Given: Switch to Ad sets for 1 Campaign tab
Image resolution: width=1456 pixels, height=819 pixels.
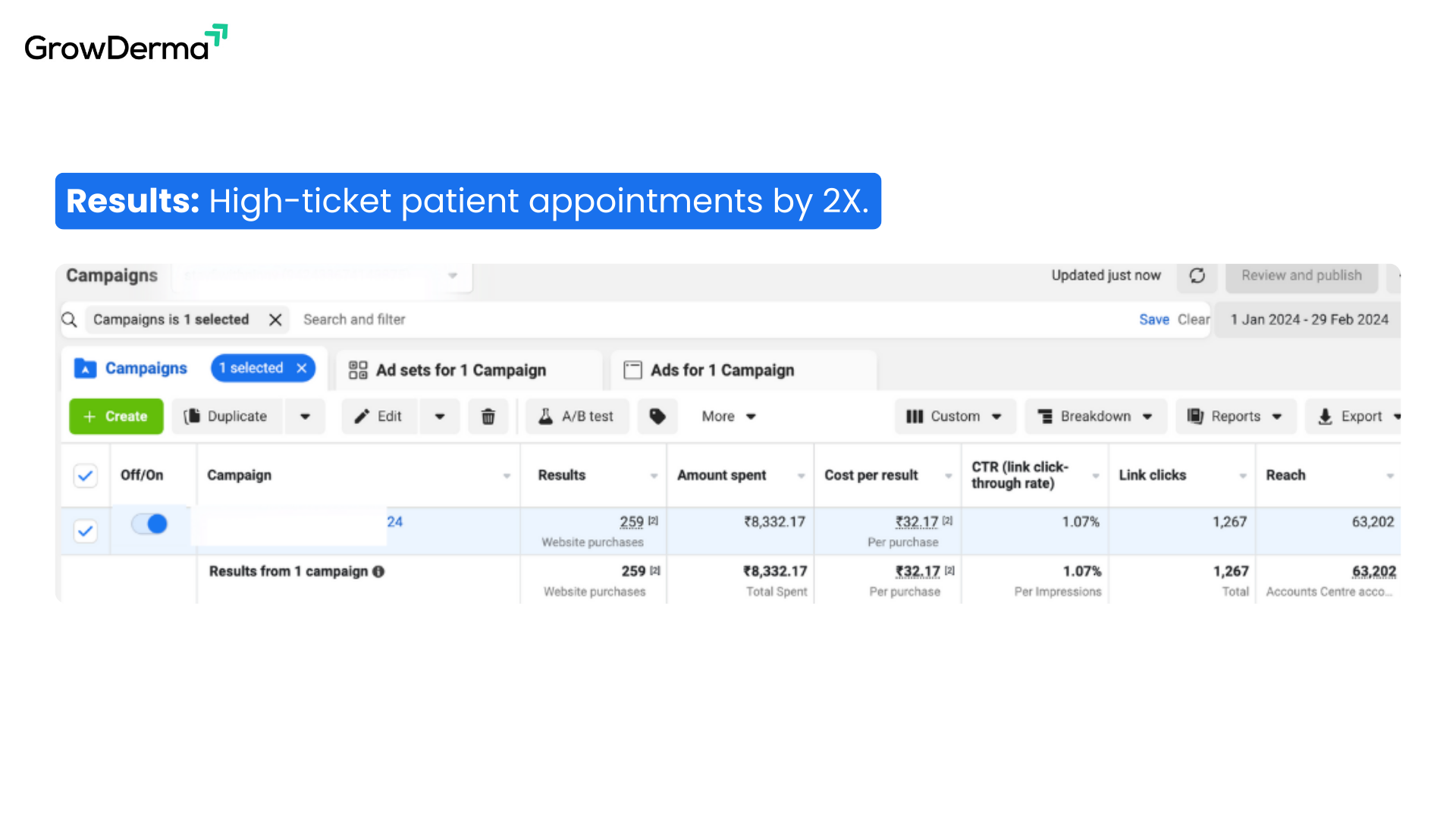Looking at the screenshot, I should tap(461, 370).
